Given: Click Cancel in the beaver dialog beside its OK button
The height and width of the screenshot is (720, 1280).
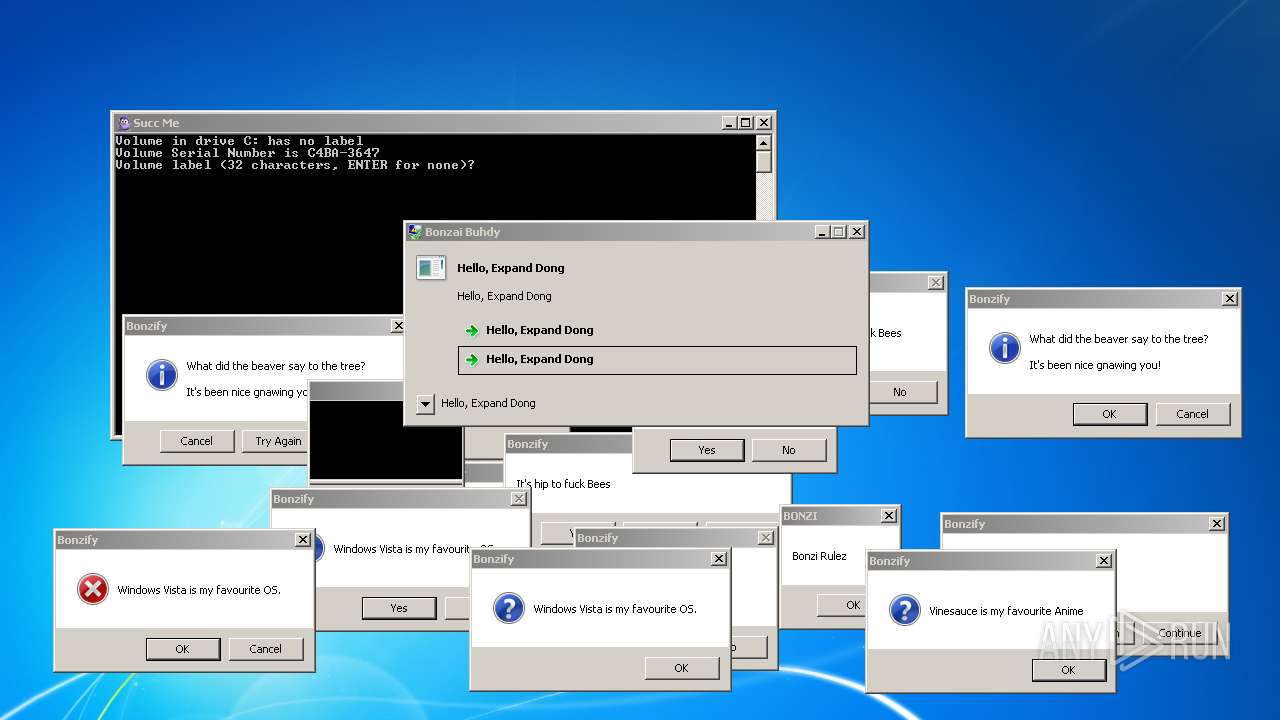Looking at the screenshot, I should [1192, 414].
